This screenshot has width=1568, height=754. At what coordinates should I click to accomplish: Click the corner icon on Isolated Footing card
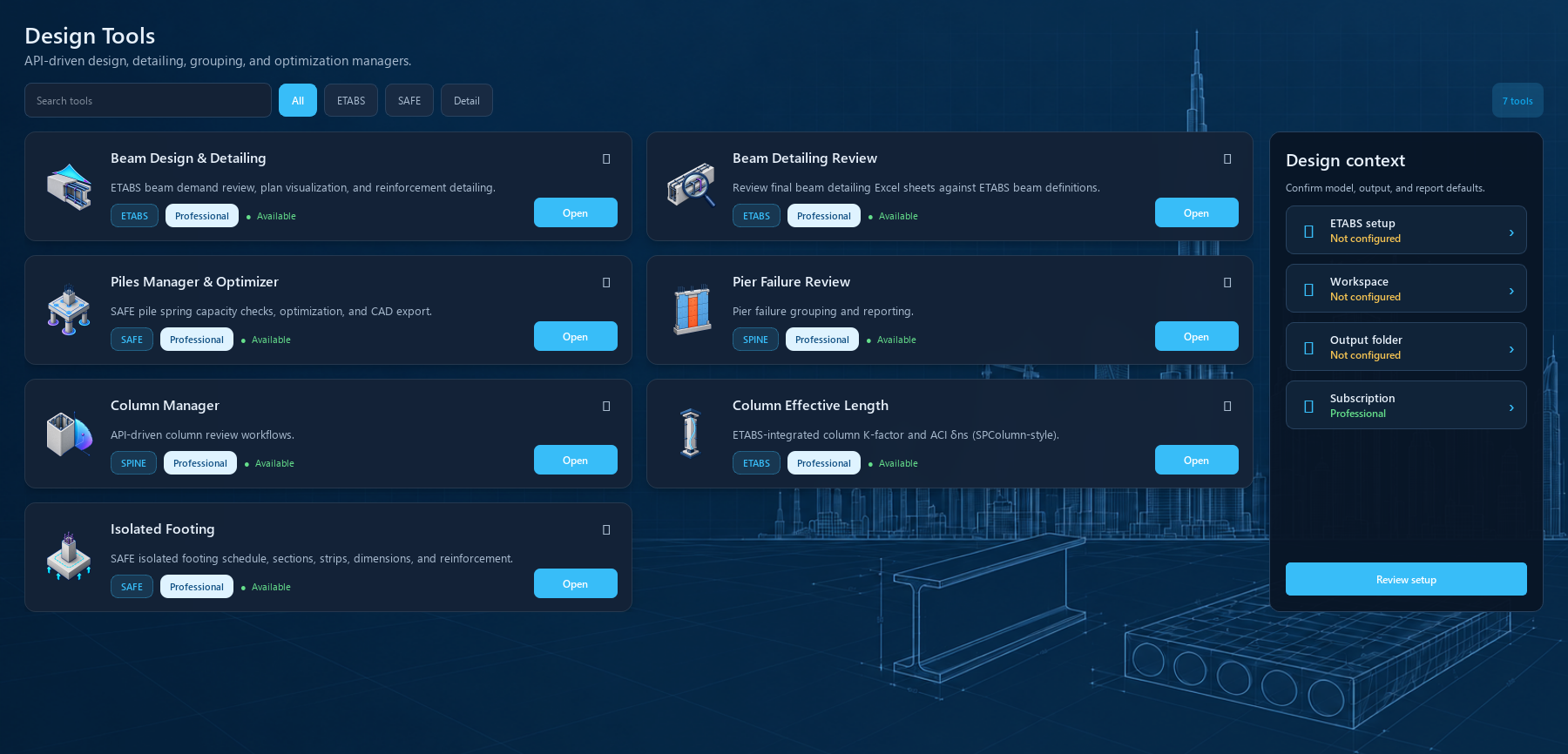pos(606,530)
